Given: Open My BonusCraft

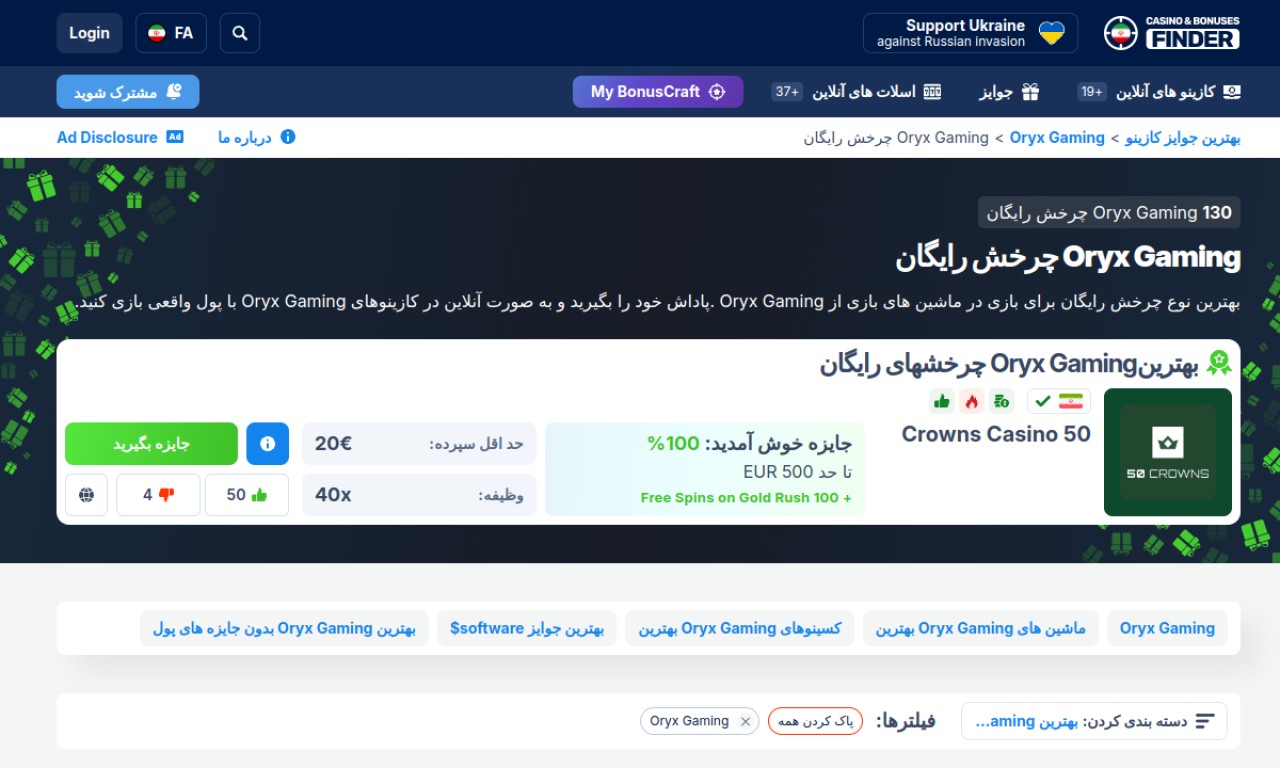Looking at the screenshot, I should pos(658,92).
